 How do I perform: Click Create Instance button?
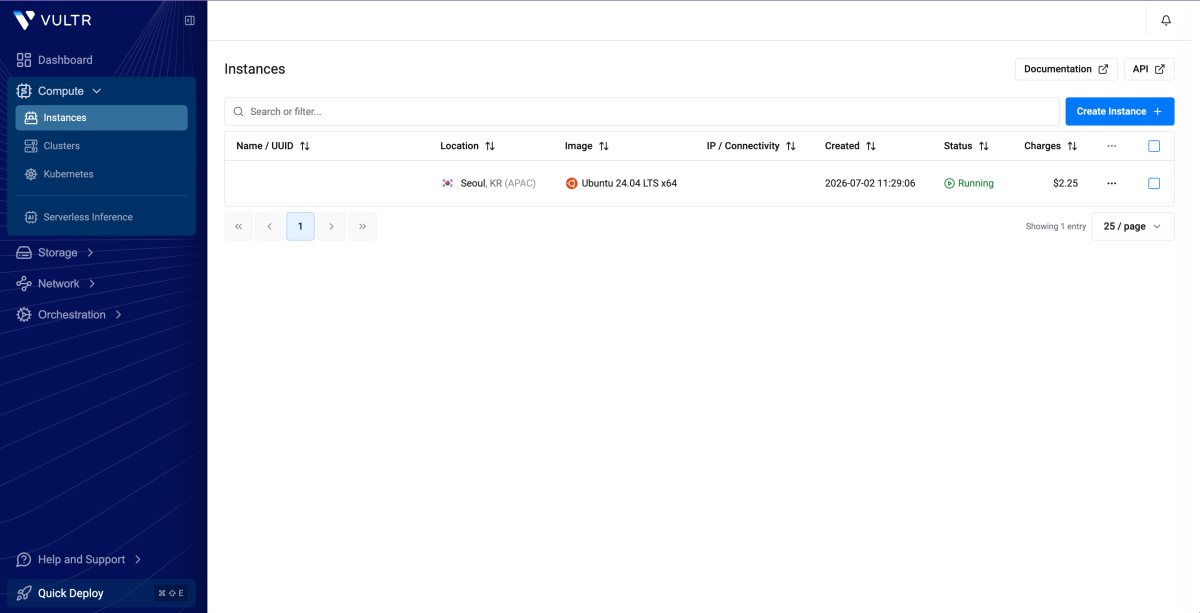coord(1120,112)
